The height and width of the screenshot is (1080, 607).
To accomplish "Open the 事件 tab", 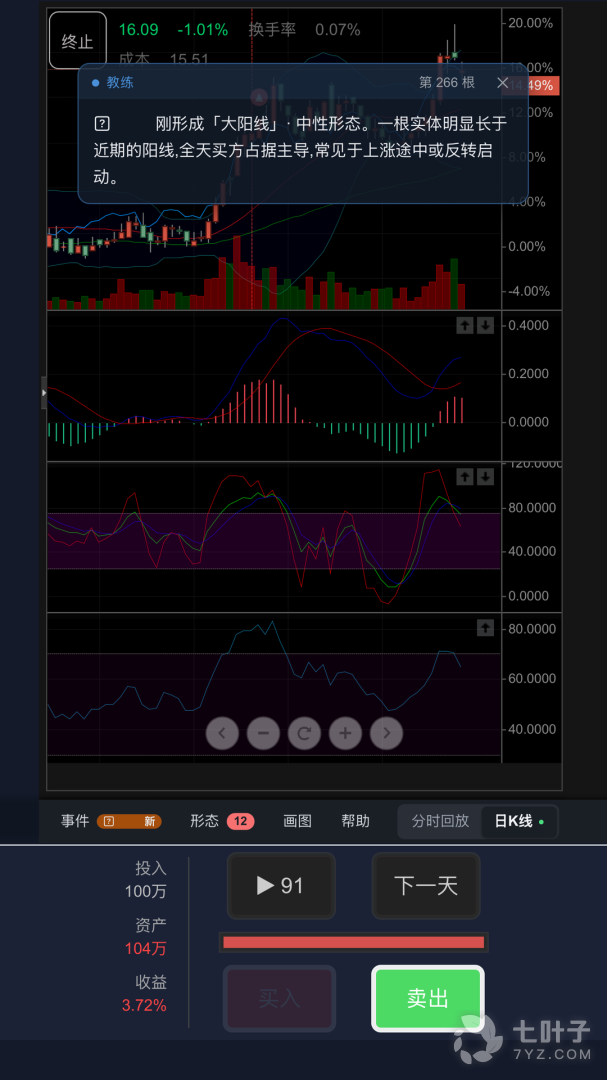I will (x=75, y=821).
